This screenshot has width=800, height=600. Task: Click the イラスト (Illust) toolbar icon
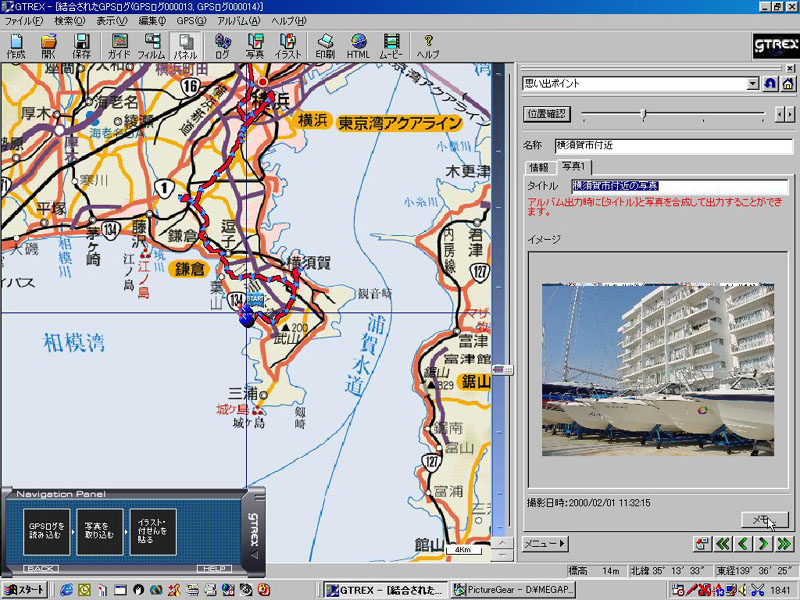(289, 46)
